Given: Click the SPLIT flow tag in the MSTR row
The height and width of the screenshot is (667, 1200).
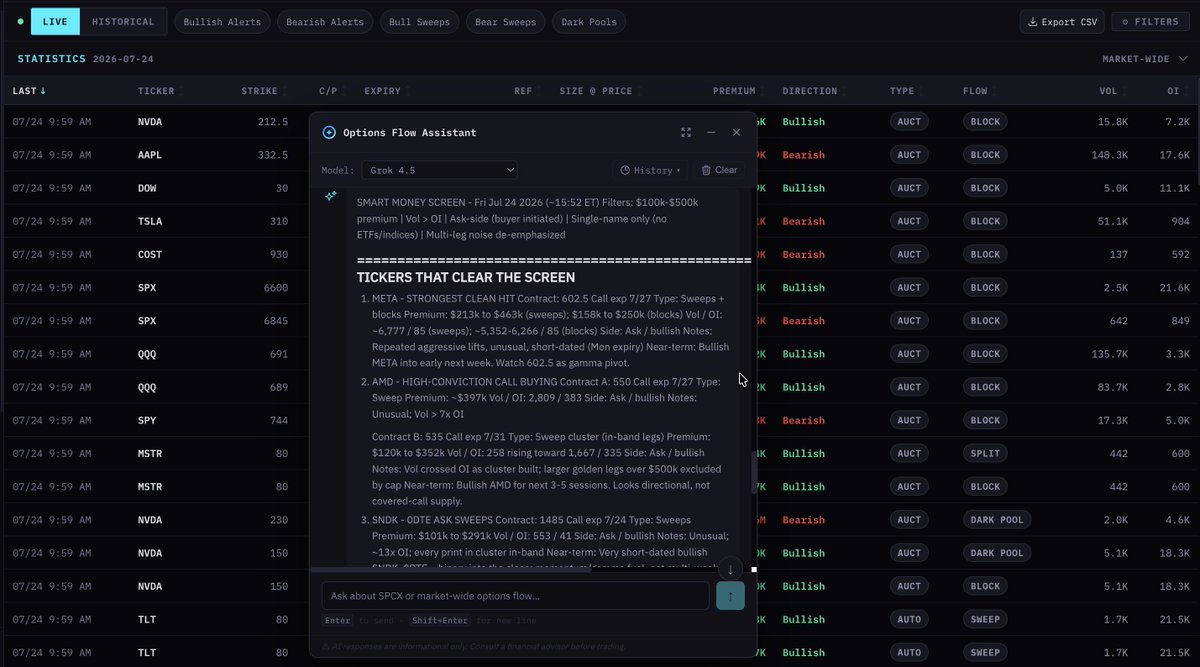Looking at the screenshot, I should (985, 453).
